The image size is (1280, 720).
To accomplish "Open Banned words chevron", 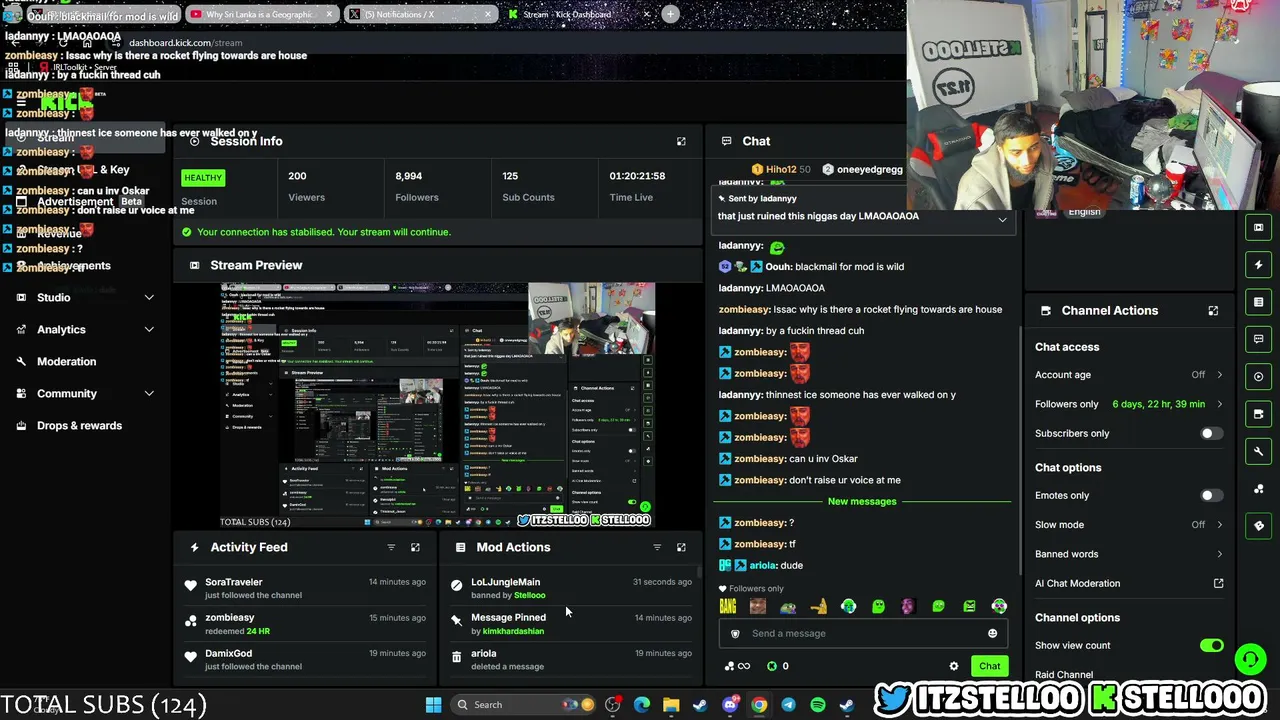I will (1219, 554).
